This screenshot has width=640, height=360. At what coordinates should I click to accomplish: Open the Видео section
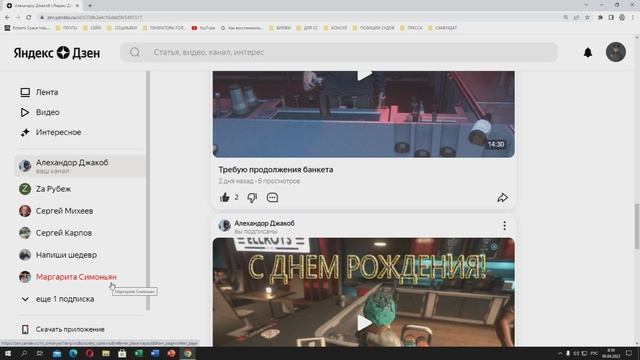tap(40, 112)
